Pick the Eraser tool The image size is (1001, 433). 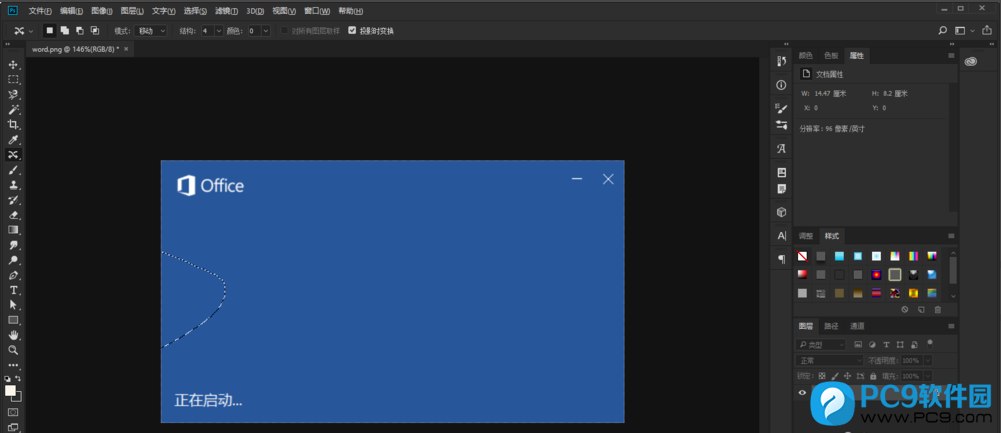point(13,215)
